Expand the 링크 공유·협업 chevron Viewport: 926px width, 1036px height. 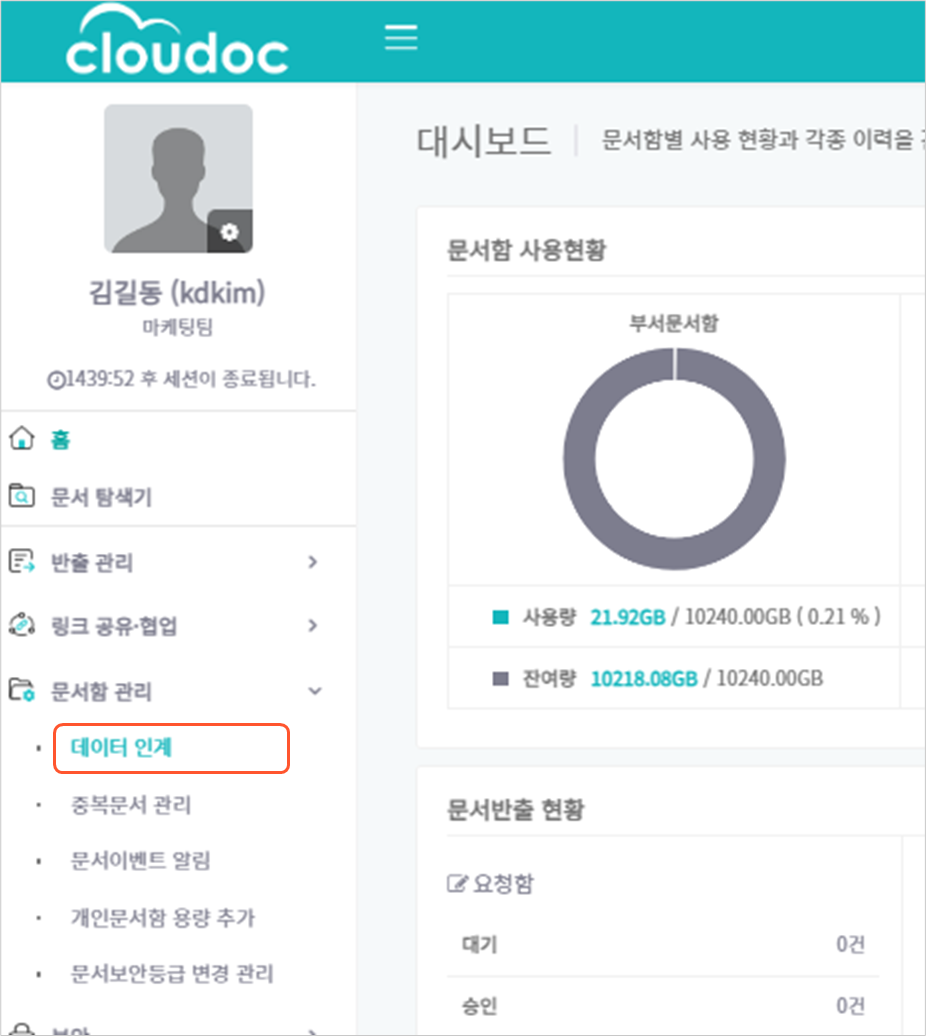click(x=313, y=625)
